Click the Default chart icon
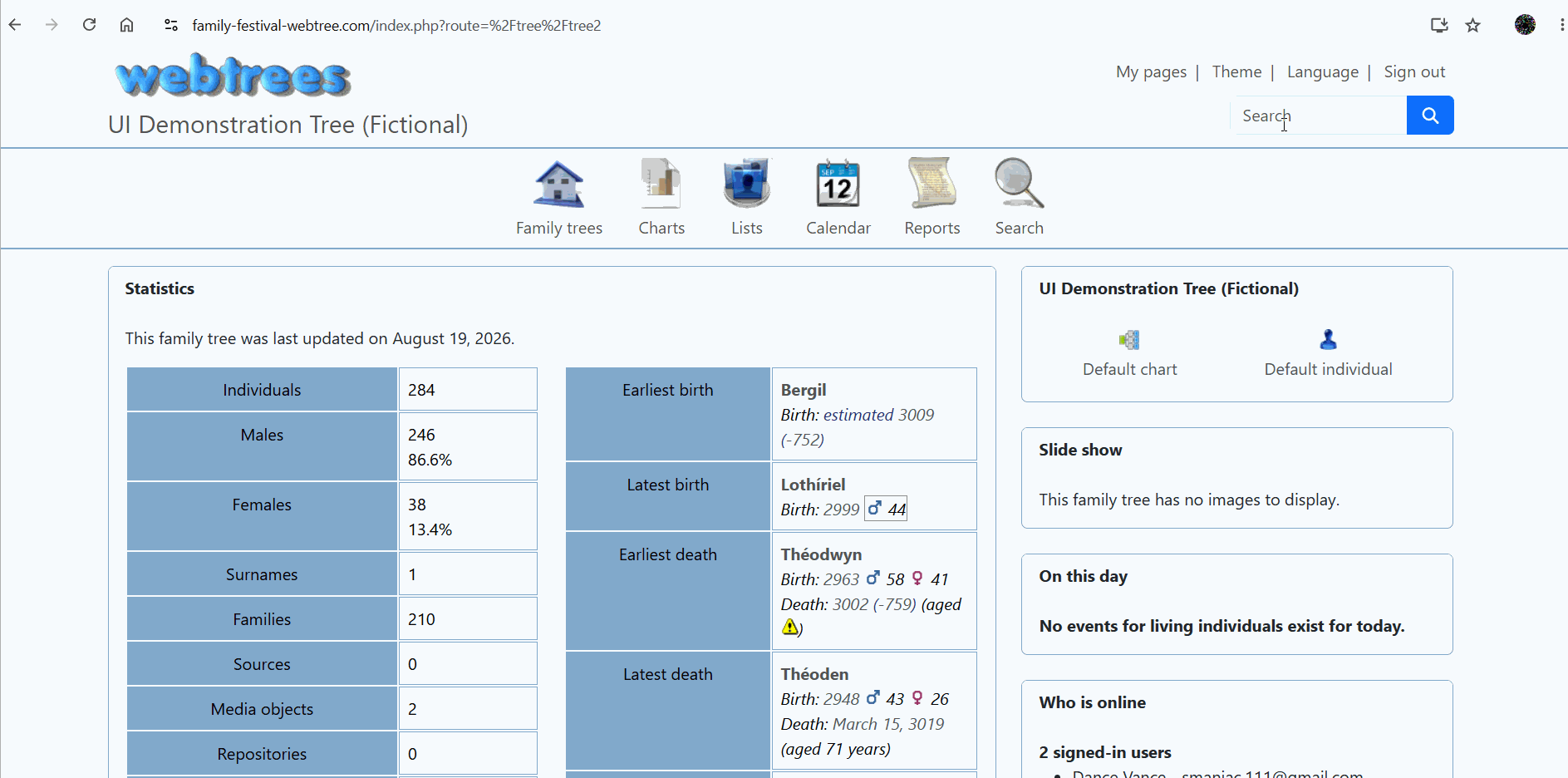The width and height of the screenshot is (1568, 778). (x=1129, y=339)
